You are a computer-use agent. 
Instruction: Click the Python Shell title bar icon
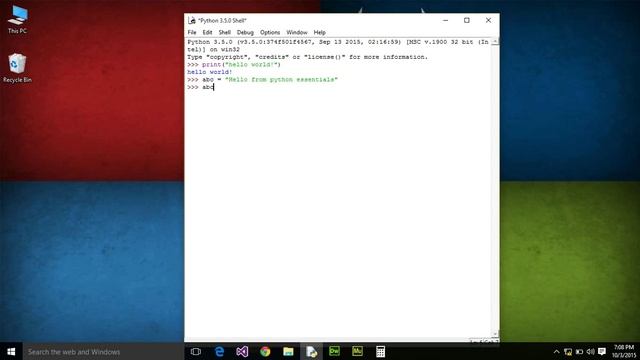[x=191, y=20]
